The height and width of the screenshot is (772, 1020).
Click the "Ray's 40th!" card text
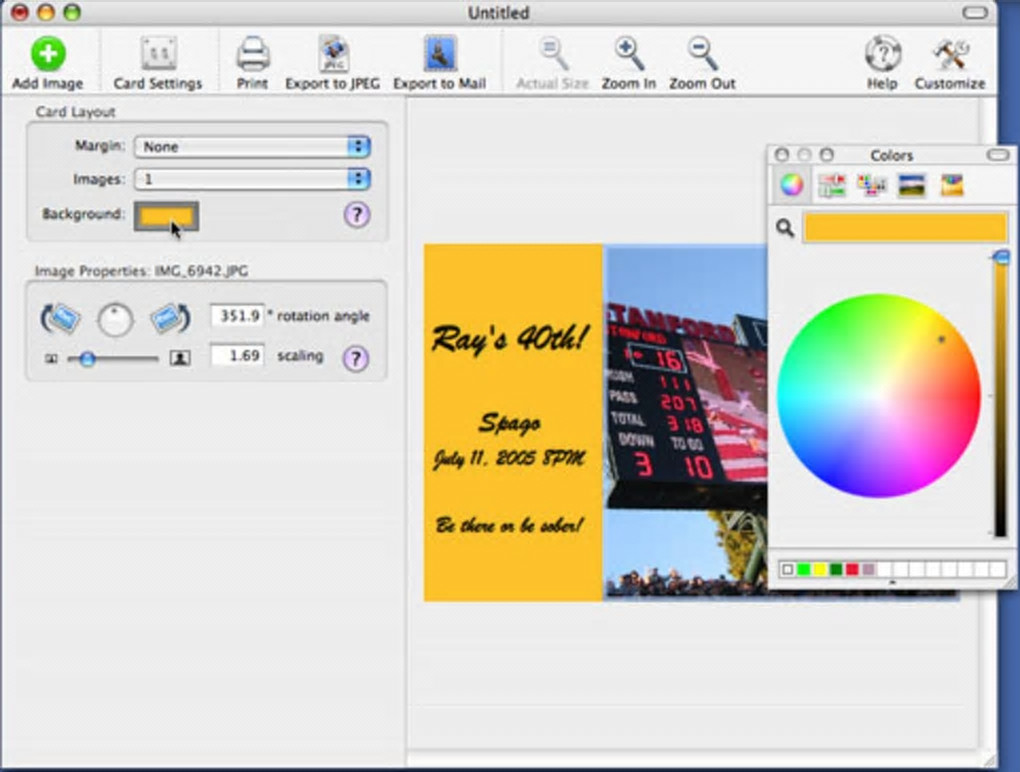pos(510,339)
